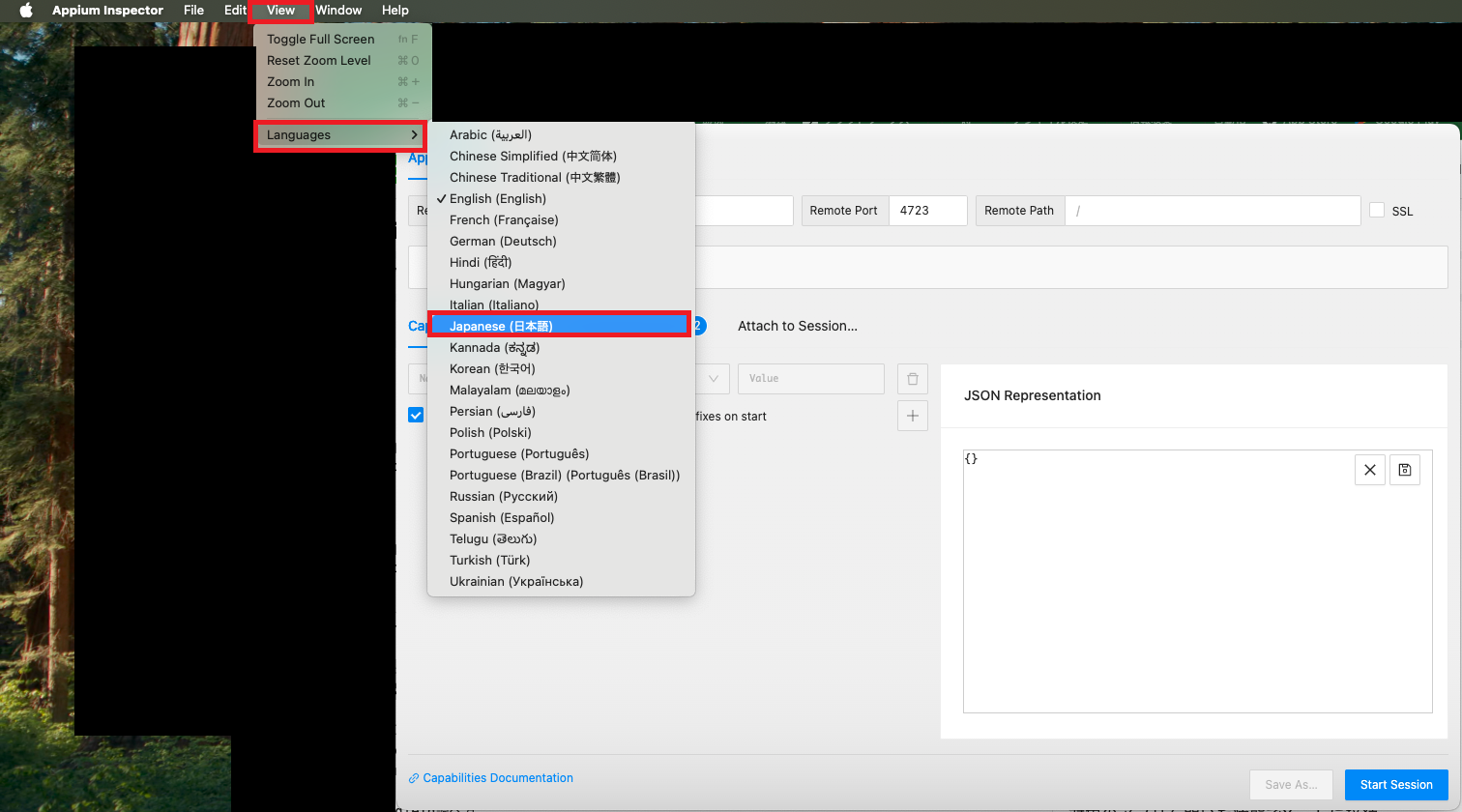
Task: Open the capability type dropdown chevron
Action: click(x=714, y=379)
